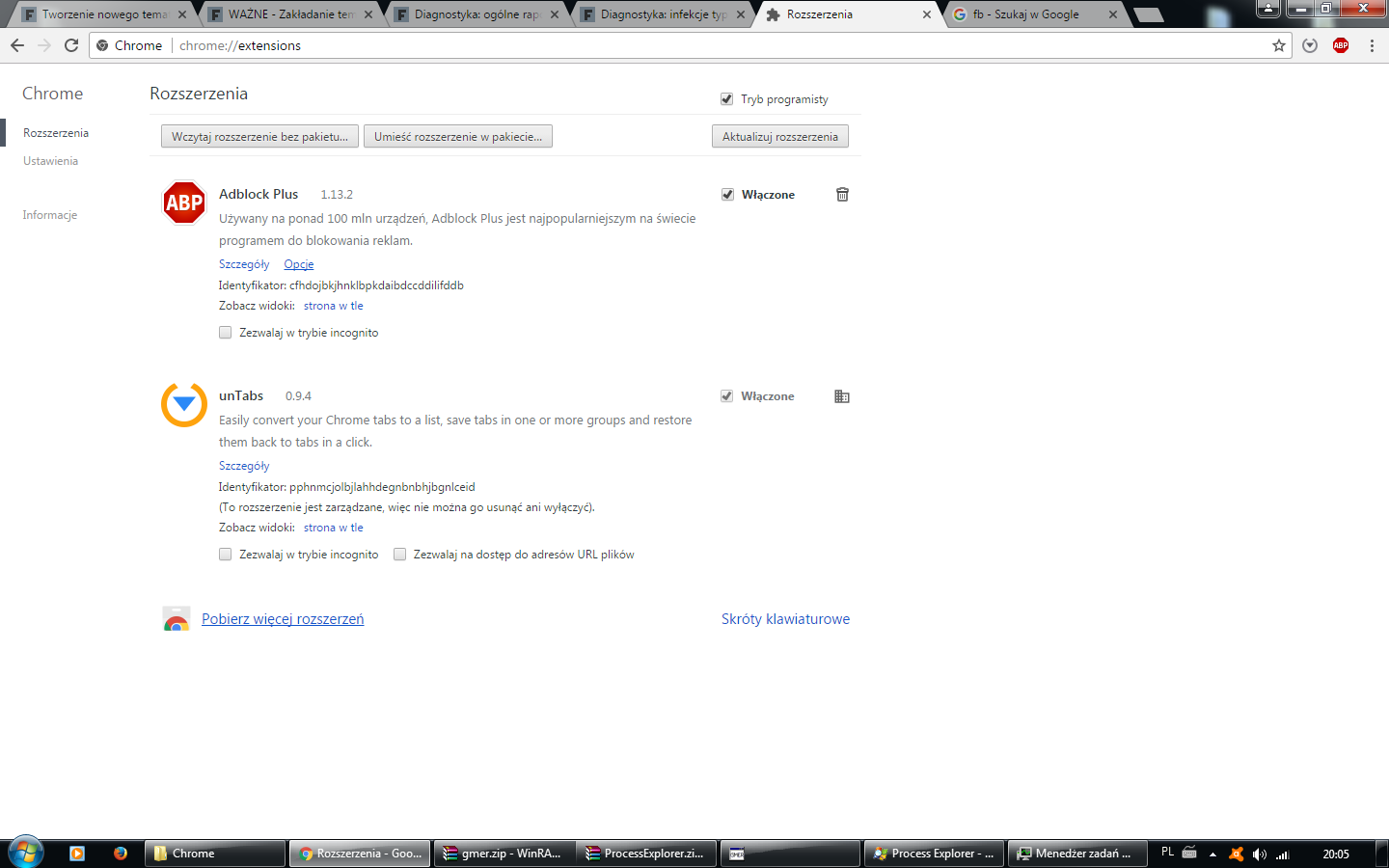
Task: Open Informacje in the sidebar
Action: click(50, 215)
